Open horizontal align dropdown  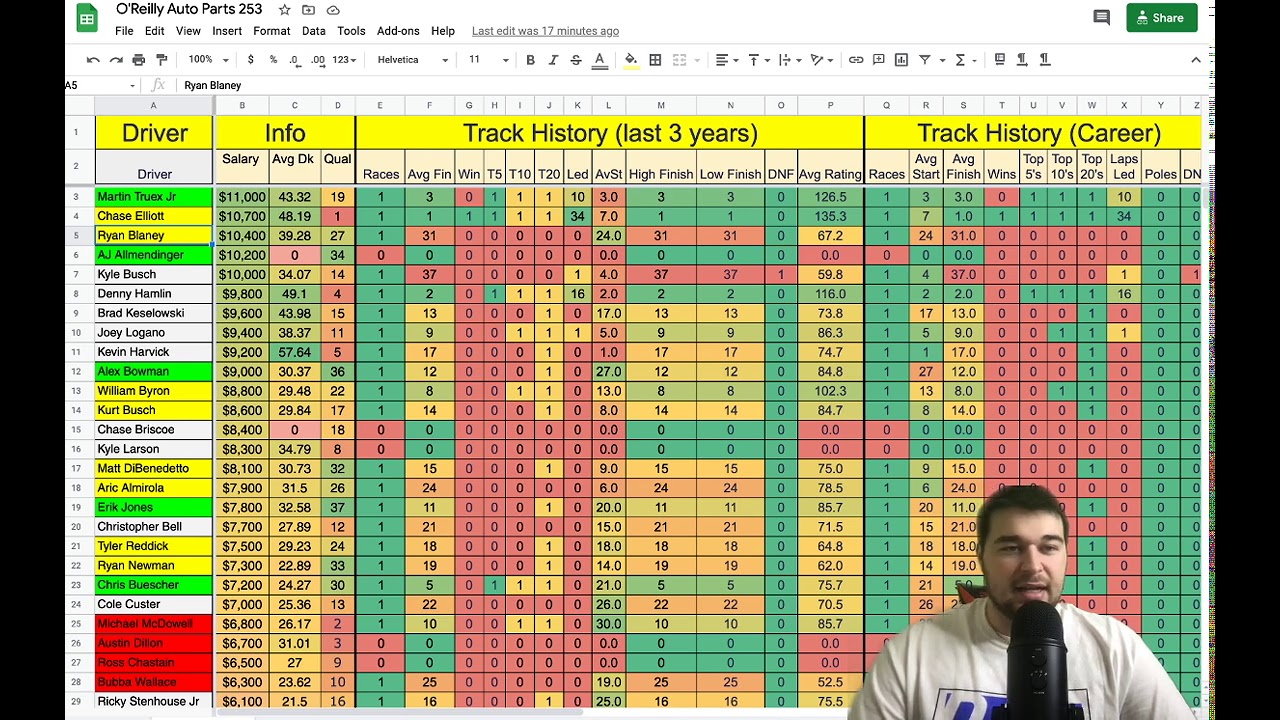[726, 60]
